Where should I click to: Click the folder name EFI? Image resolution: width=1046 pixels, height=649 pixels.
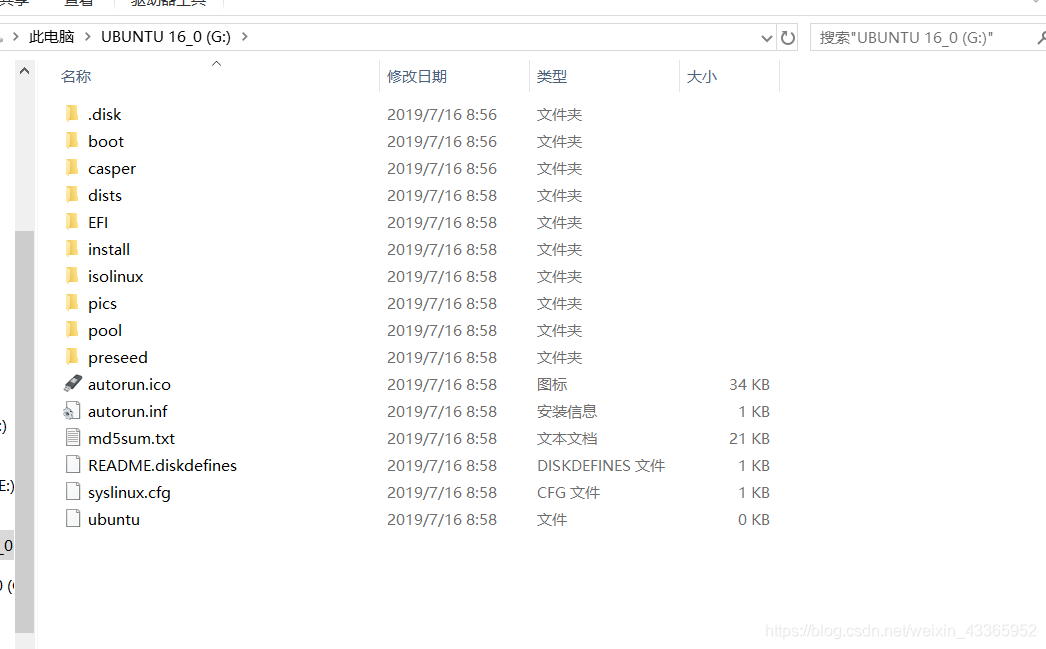(x=98, y=222)
